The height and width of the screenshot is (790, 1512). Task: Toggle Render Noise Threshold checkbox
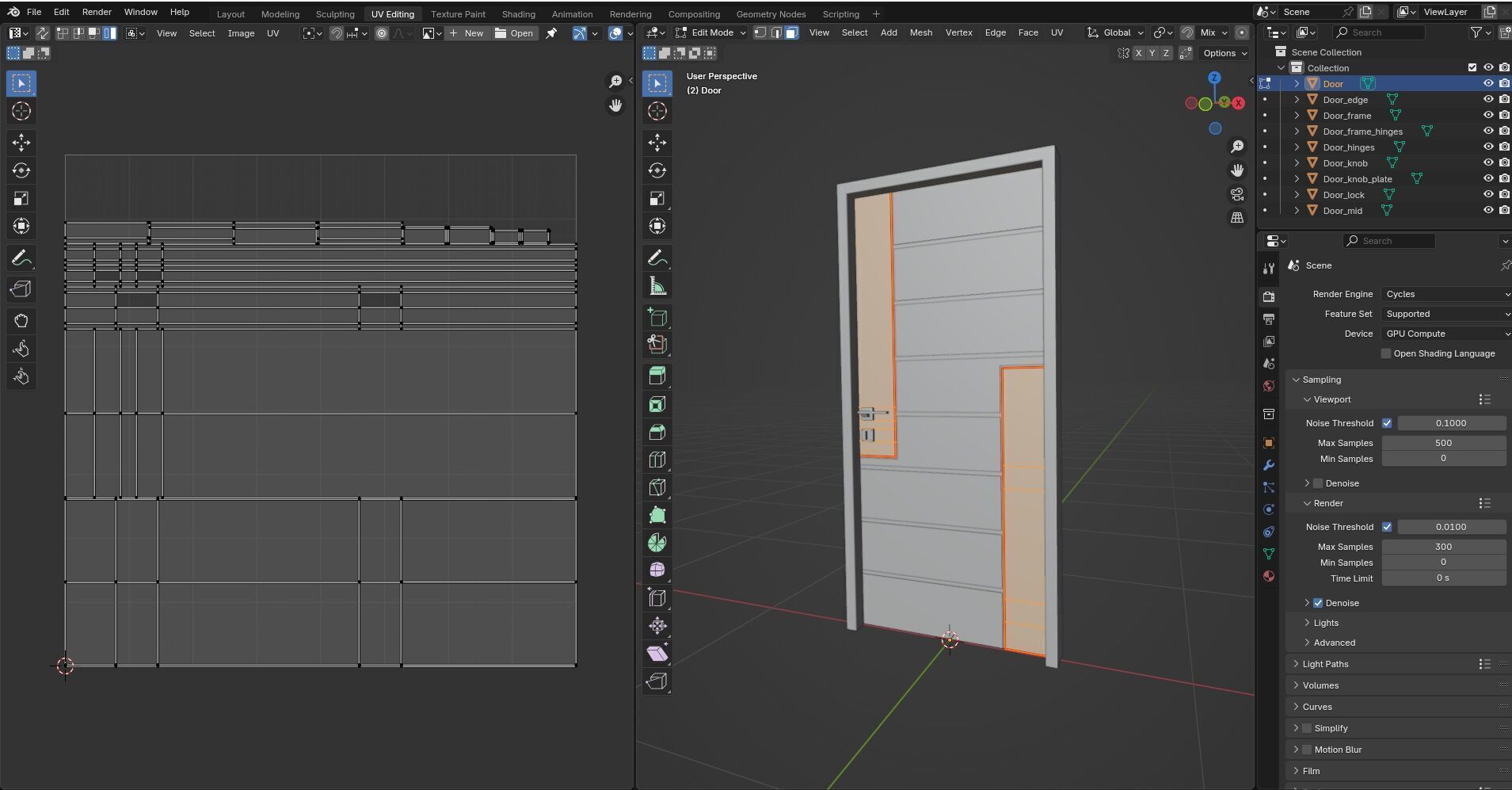(1387, 527)
